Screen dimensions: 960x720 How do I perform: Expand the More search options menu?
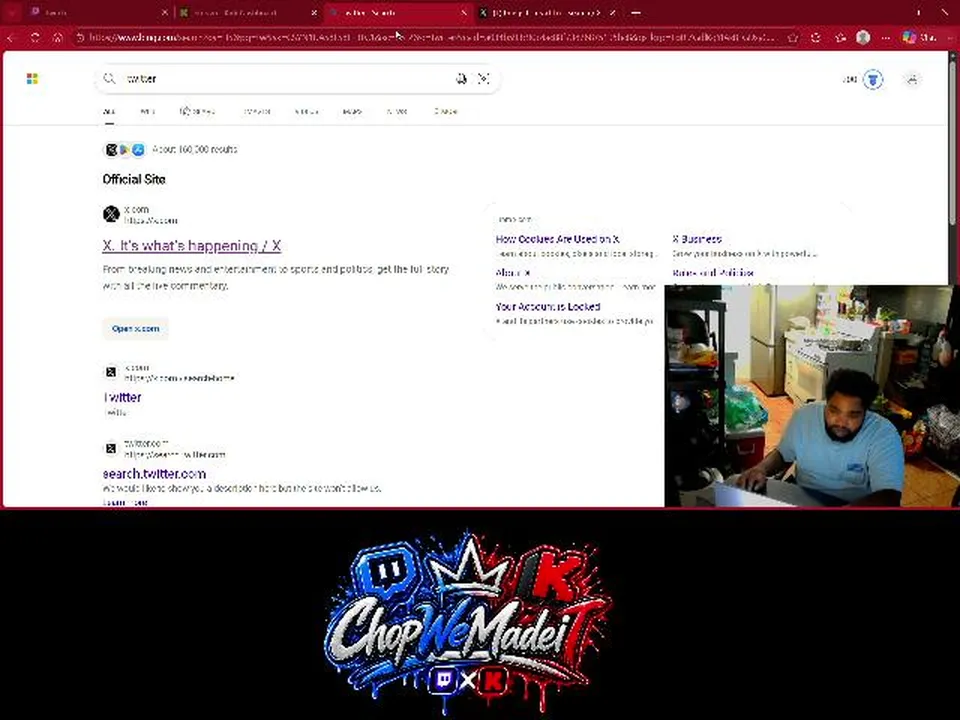tap(446, 111)
